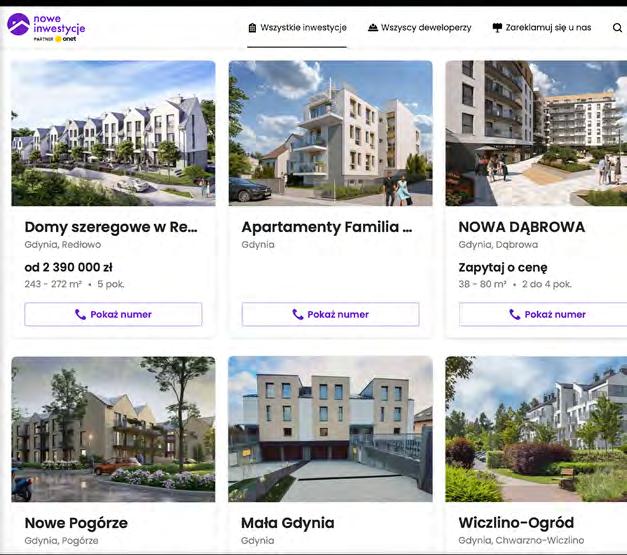Open the Nowe Pogórze listing title
This screenshot has height=555, width=627.
tap(76, 523)
